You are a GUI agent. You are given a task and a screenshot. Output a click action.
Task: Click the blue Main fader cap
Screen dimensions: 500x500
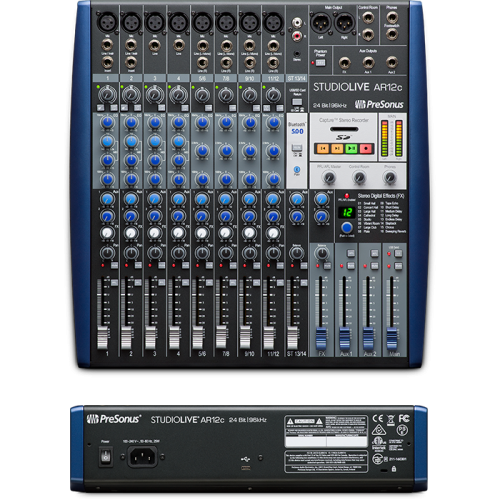coord(392,338)
